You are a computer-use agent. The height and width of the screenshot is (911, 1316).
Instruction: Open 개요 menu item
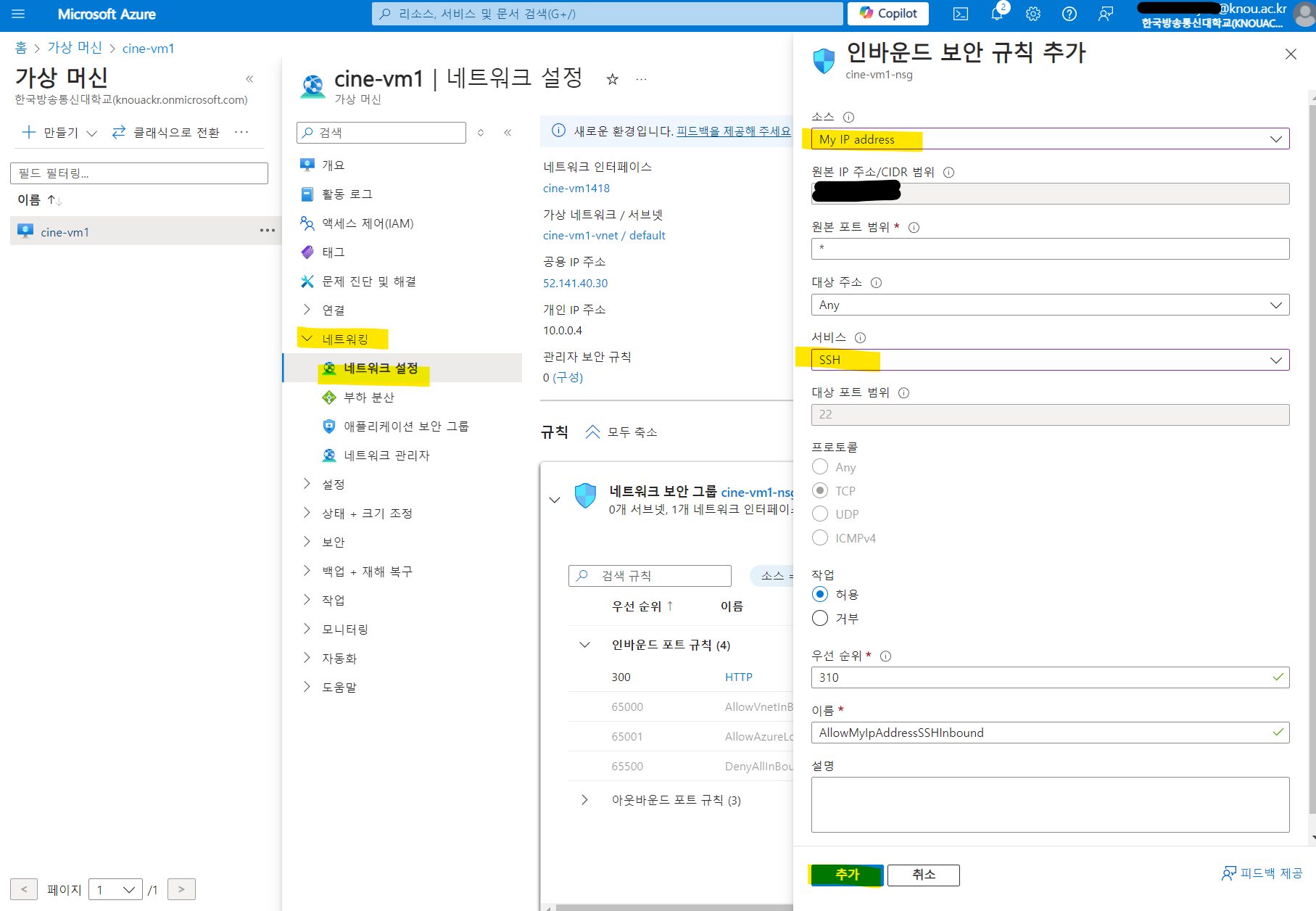pyautogui.click(x=334, y=165)
